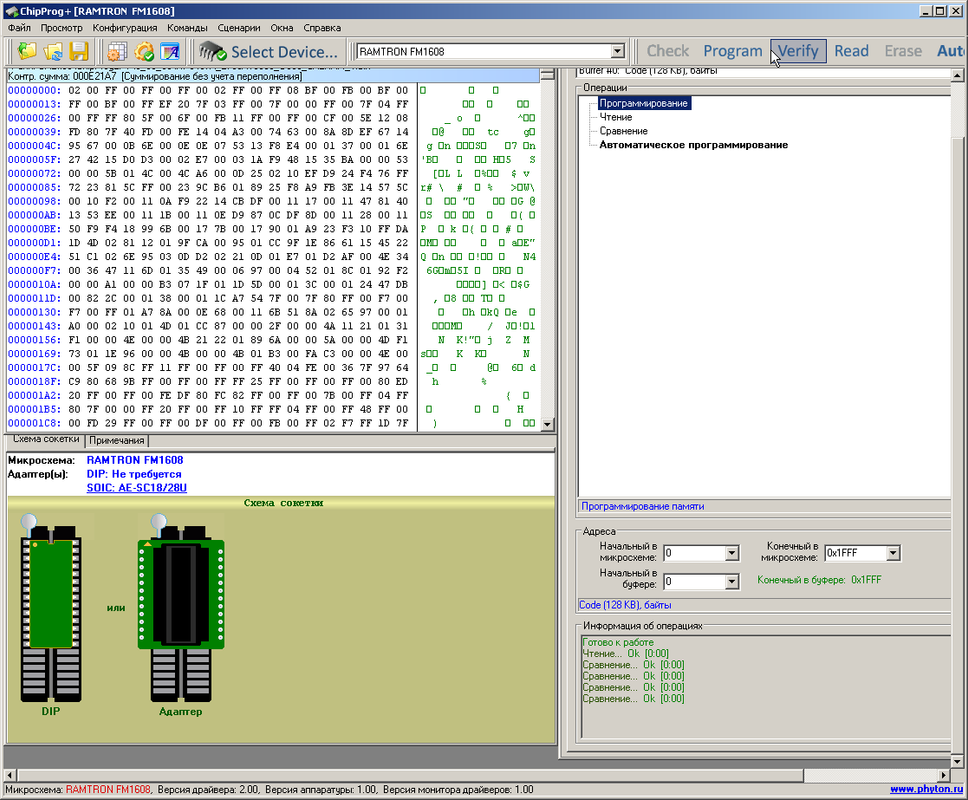Select Сравнение operation
The image size is (968, 800).
[x=624, y=131]
